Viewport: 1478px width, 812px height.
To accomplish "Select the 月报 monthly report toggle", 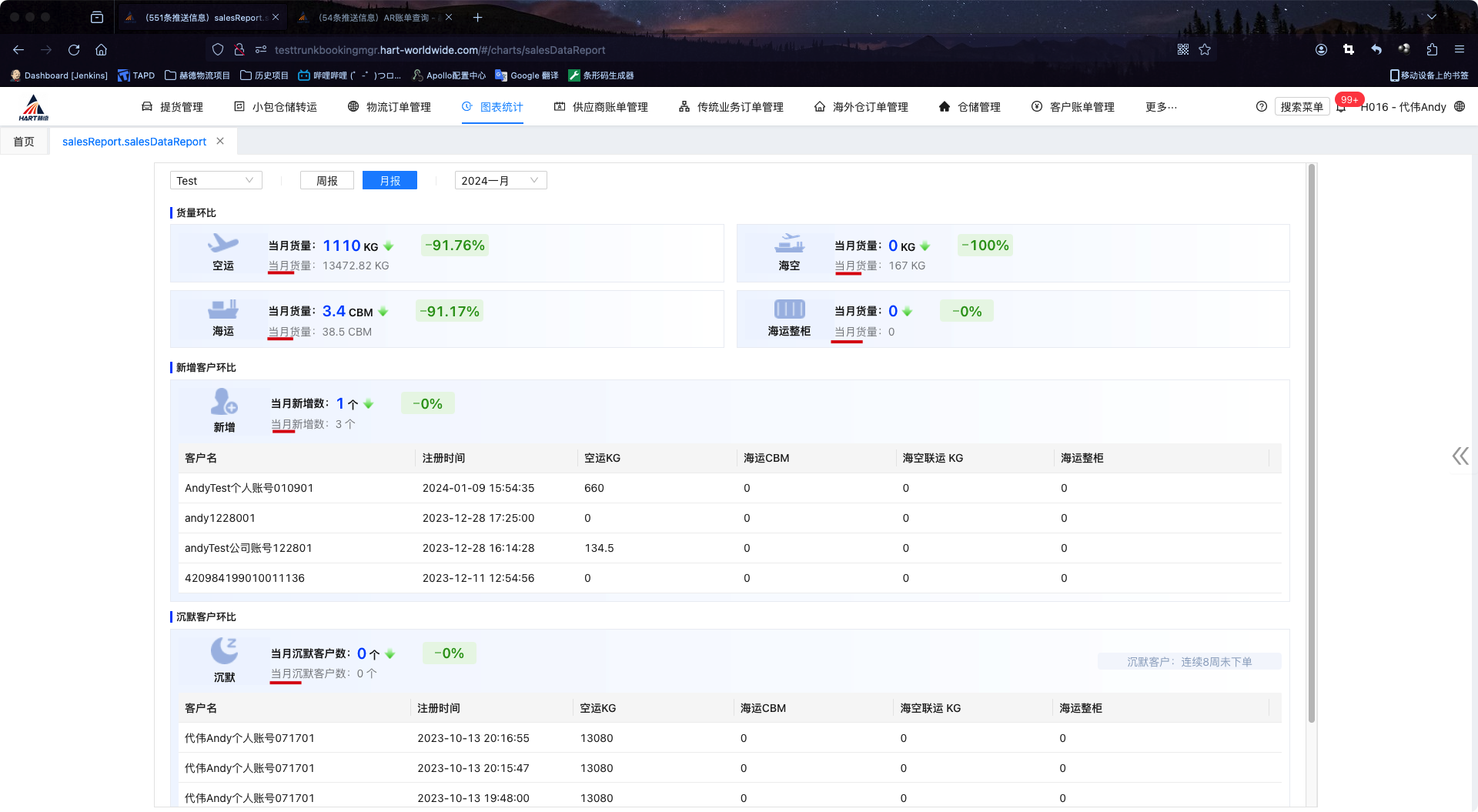I will click(390, 181).
